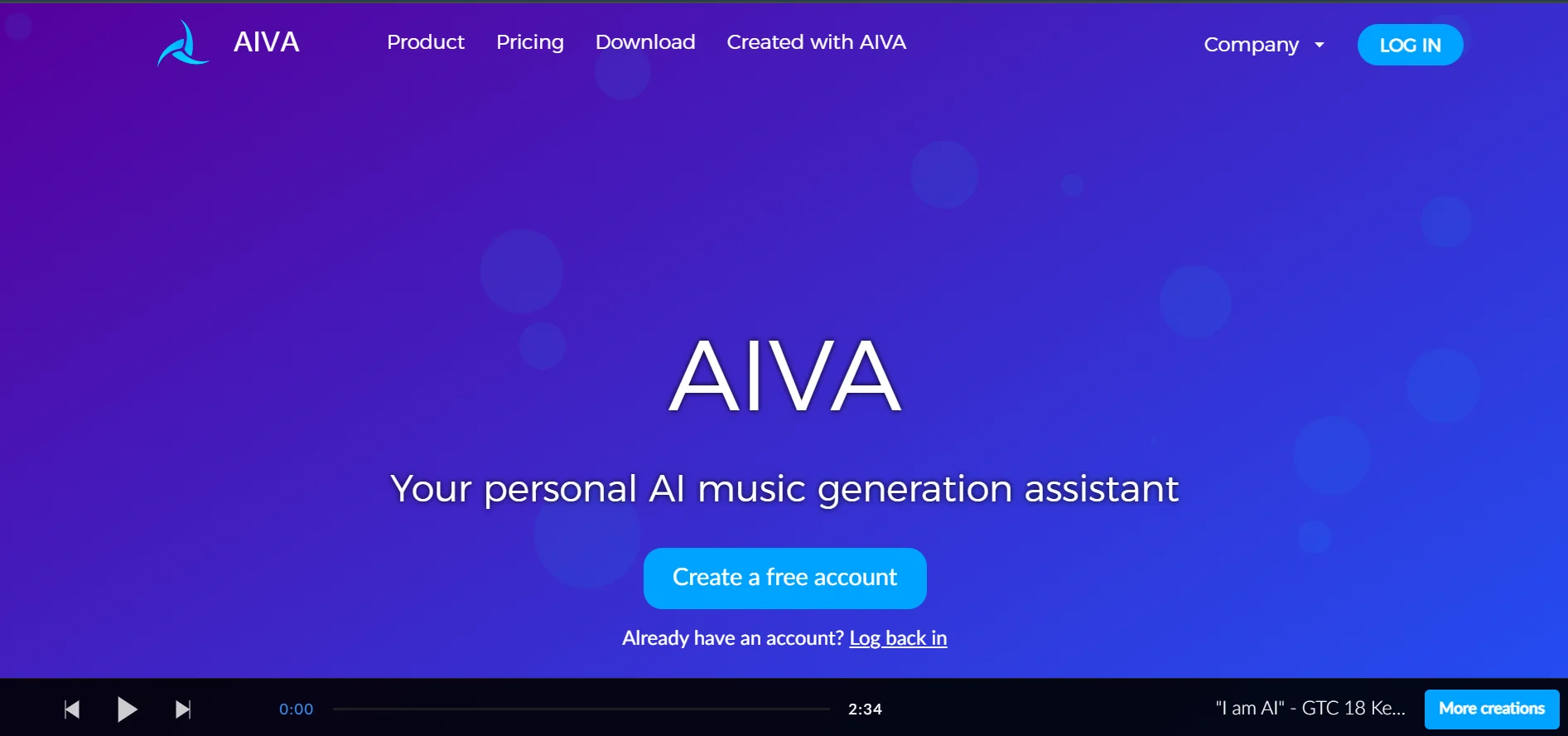This screenshot has width=1568, height=736.
Task: Open the Download page
Action: pos(645,41)
